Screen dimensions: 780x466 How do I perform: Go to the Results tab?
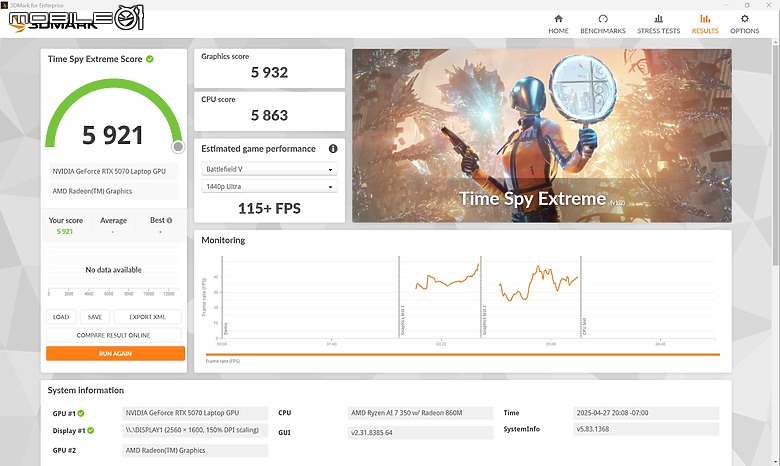[x=705, y=24]
